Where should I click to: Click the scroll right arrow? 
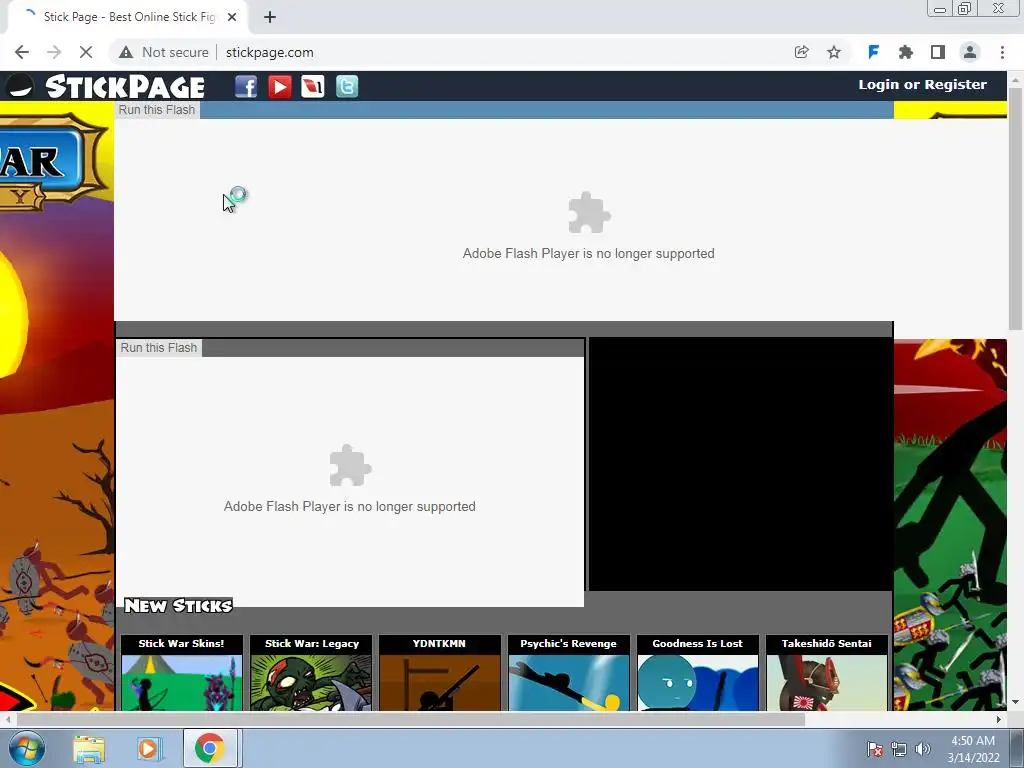[x=999, y=719]
